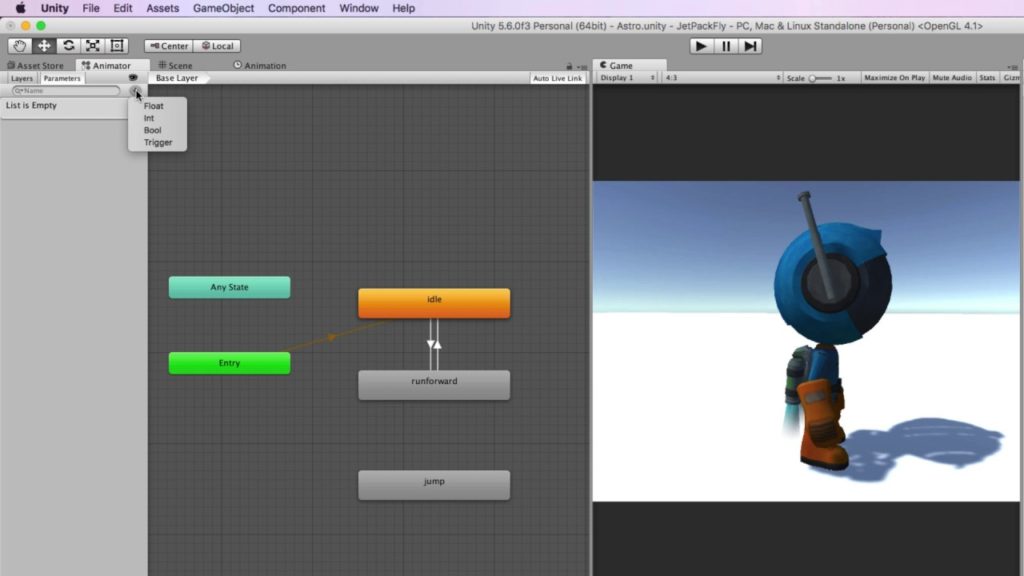Open the Display 1 dropdown
Image resolution: width=1024 pixels, height=576 pixels.
pyautogui.click(x=626, y=78)
